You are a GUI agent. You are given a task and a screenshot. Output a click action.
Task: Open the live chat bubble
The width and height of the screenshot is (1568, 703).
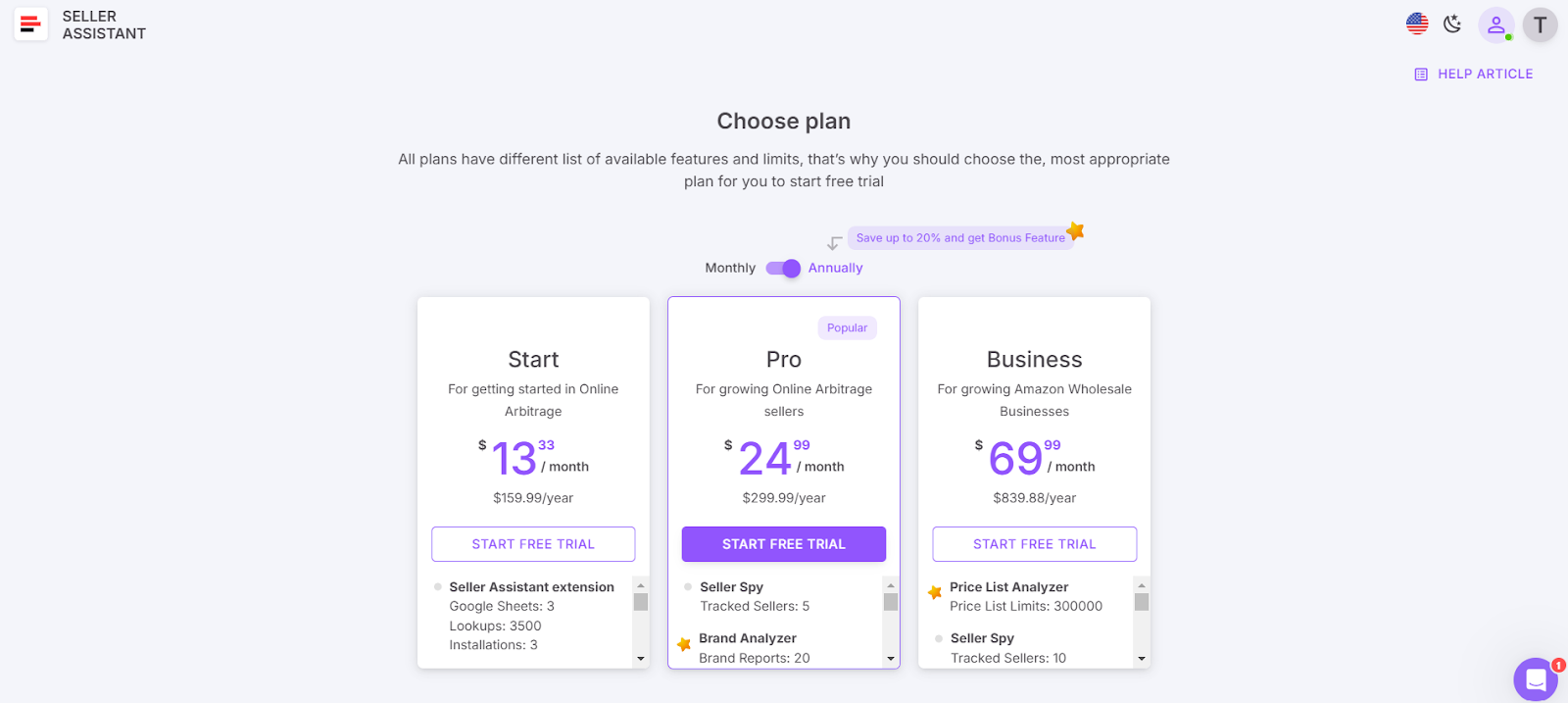click(1534, 678)
